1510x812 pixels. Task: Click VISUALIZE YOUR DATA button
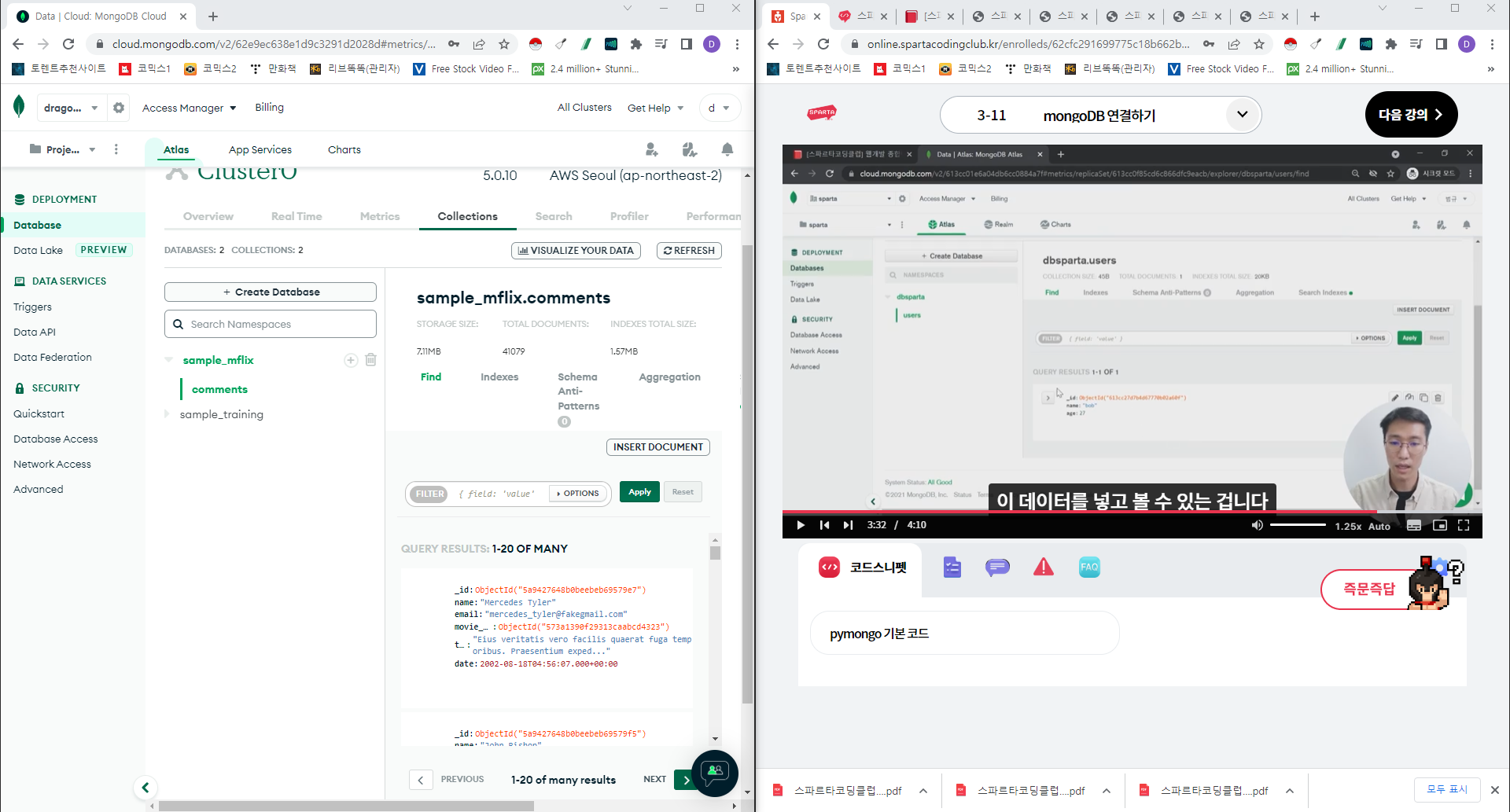[x=576, y=251]
